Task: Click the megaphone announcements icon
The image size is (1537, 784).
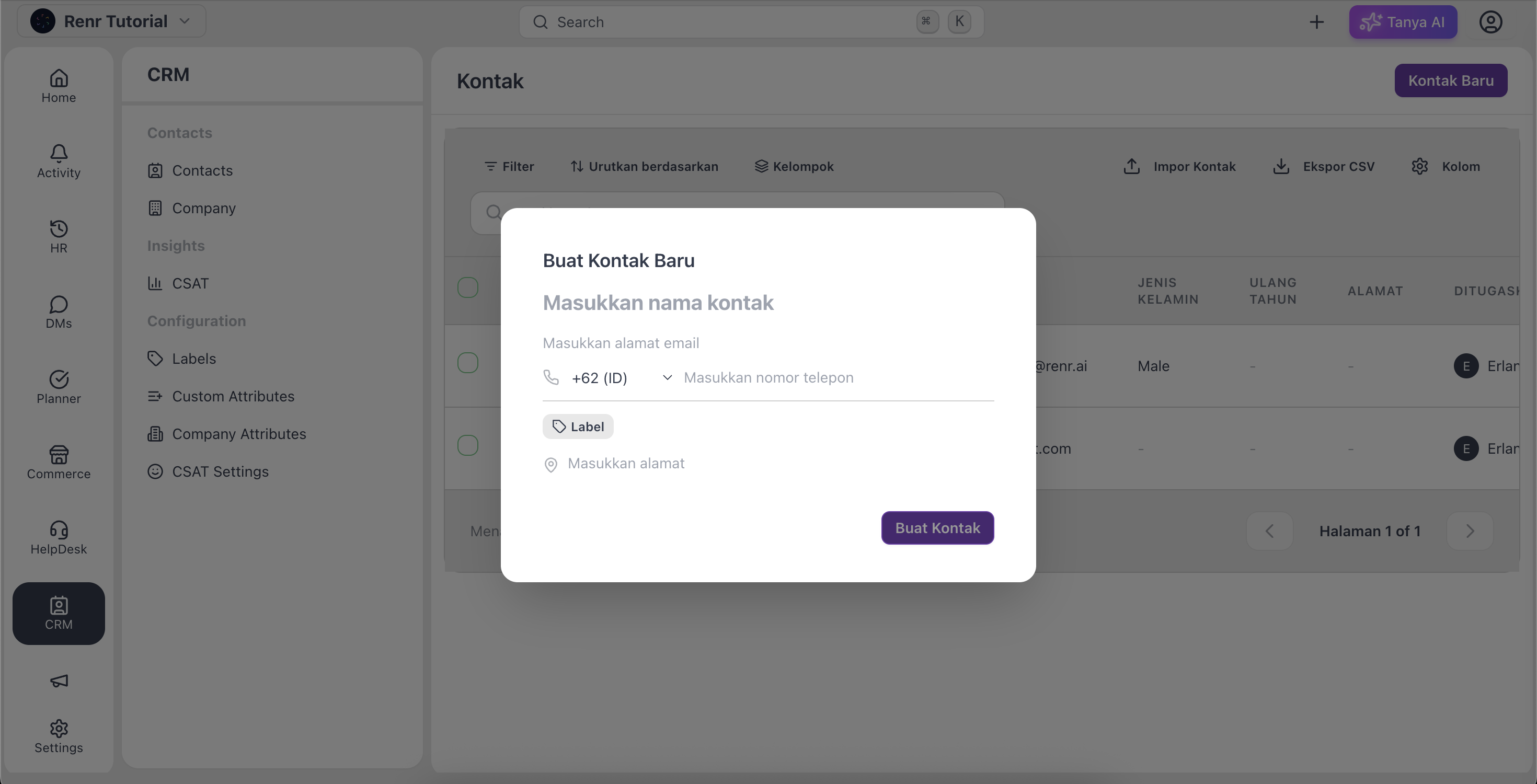Action: point(59,681)
